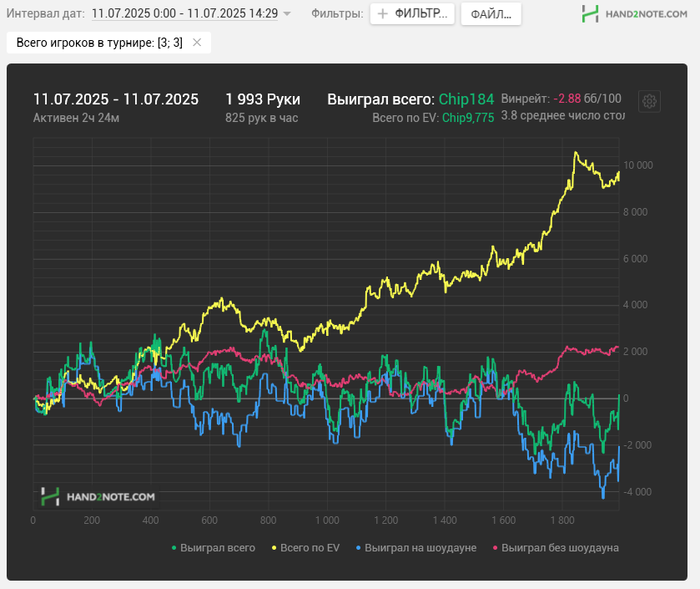700x589 pixels.
Task: Click the -2.88 winrate value
Action: click(567, 99)
